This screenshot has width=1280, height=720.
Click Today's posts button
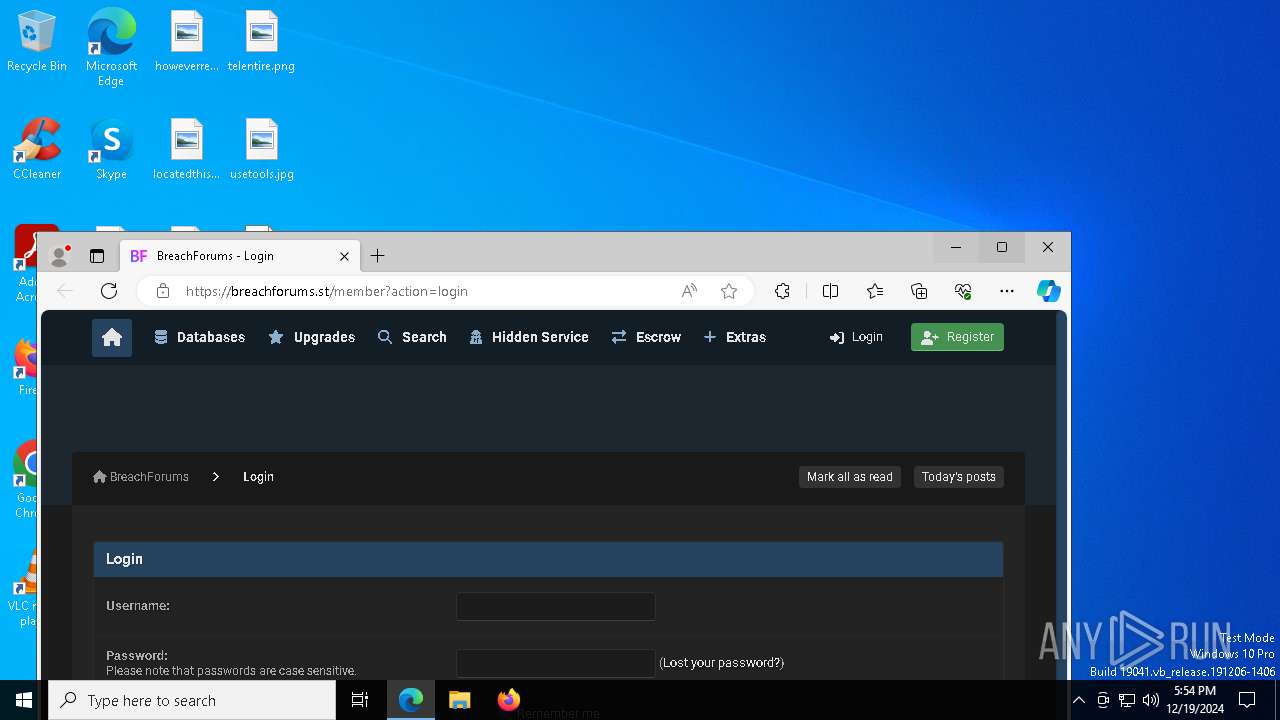click(x=959, y=477)
